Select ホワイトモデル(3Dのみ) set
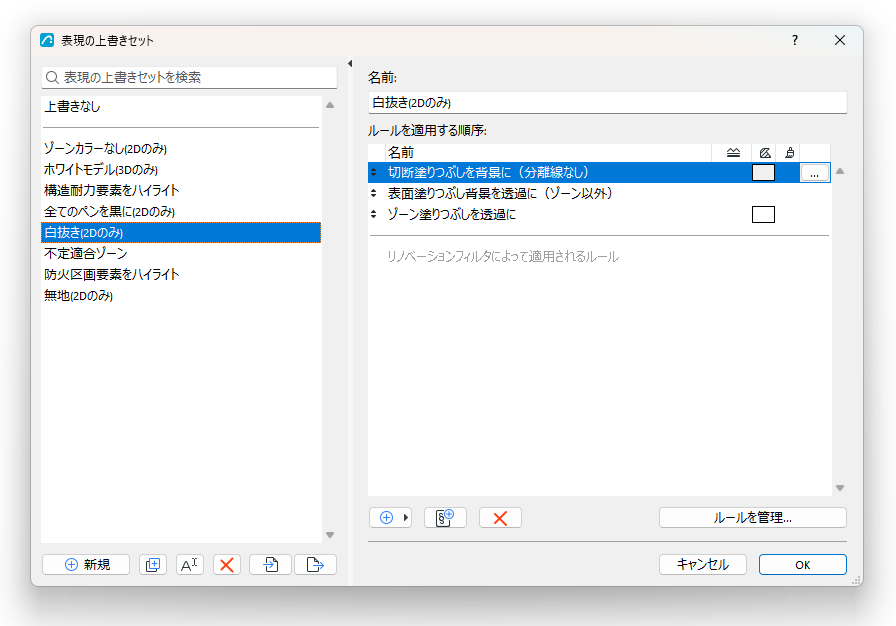 click(181, 170)
